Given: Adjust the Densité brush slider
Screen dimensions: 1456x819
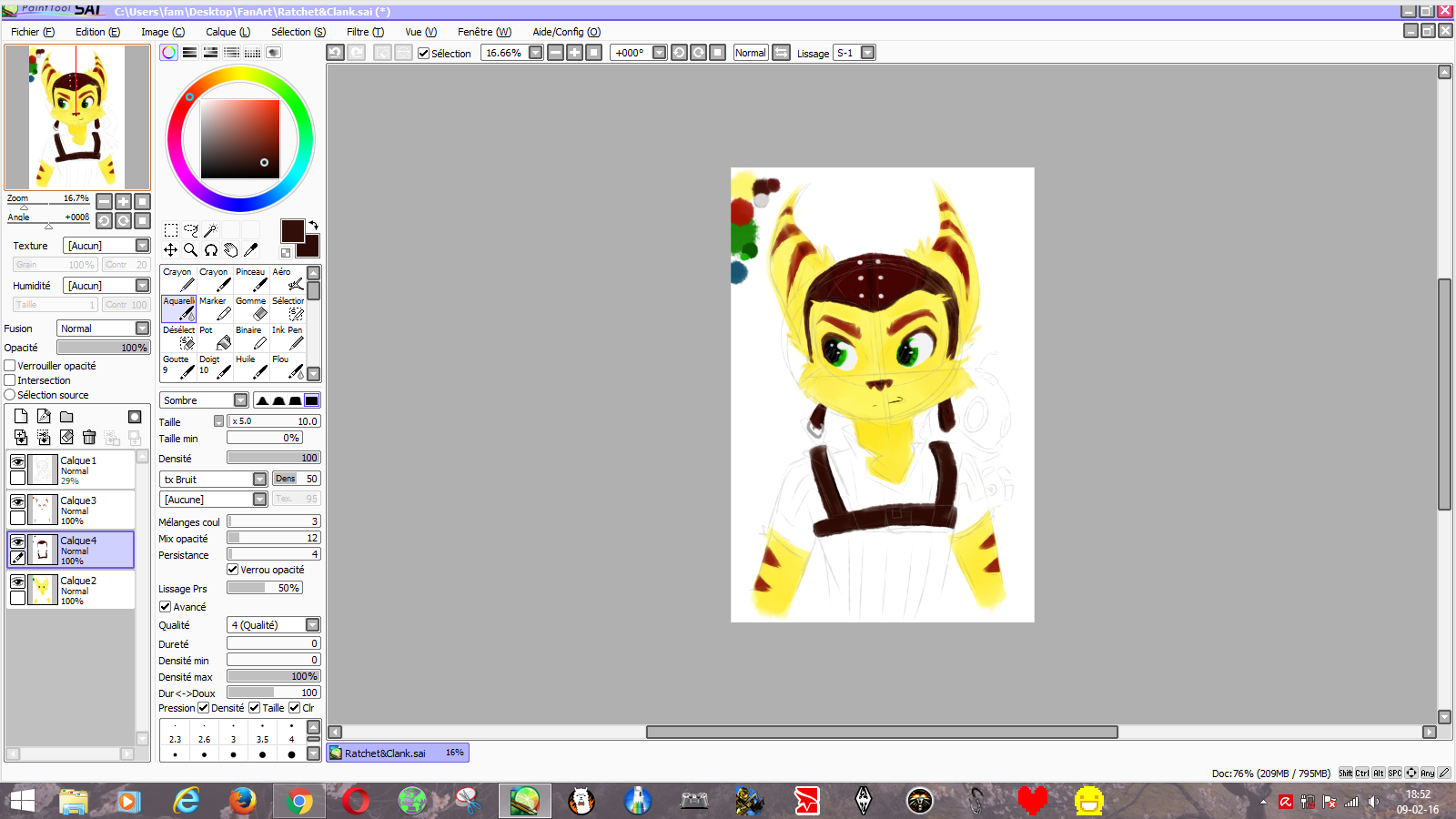Looking at the screenshot, I should coord(273,458).
